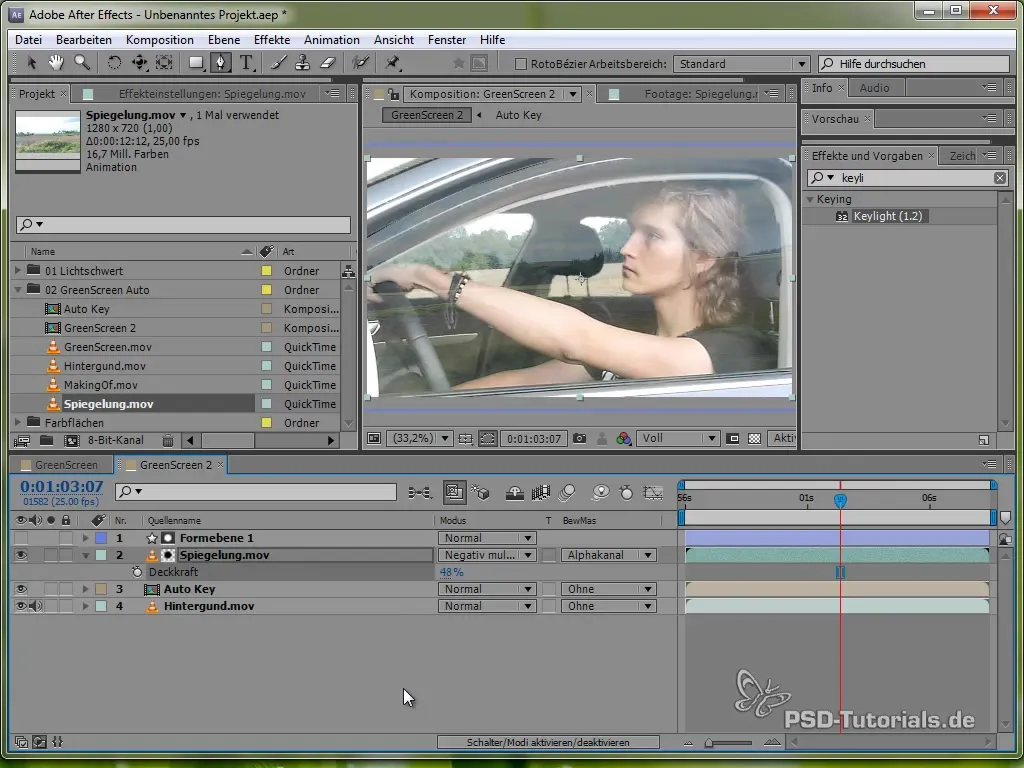Select the Text tool
The image size is (1024, 768).
click(246, 63)
